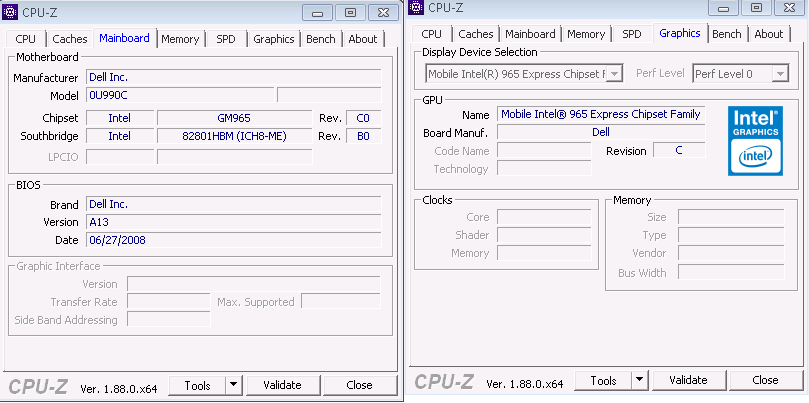Click BIOS Version A13
The image size is (809, 403).
[x=234, y=222]
